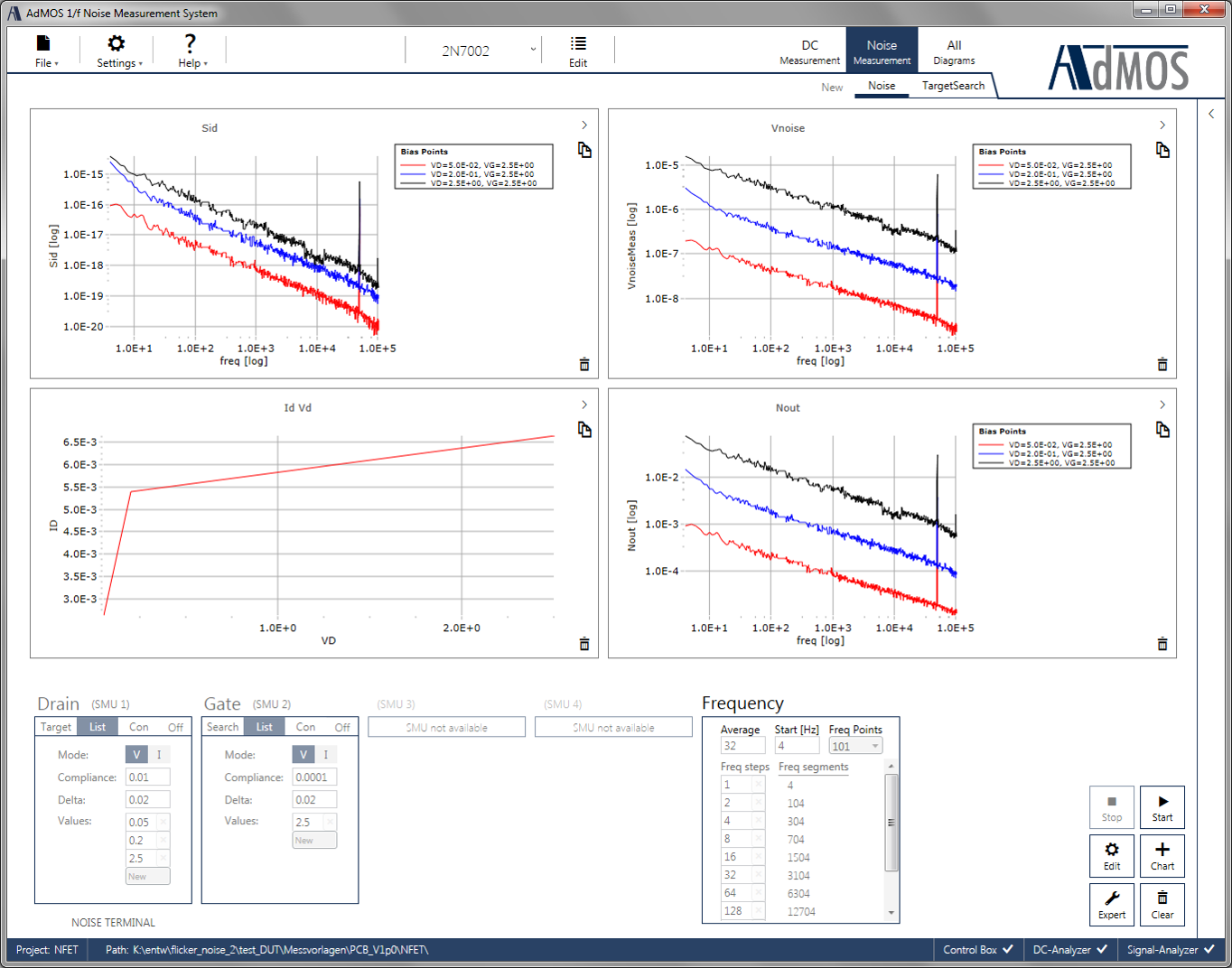Delete the Vnoise chart with its trash icon
1232x968 pixels.
click(1162, 365)
